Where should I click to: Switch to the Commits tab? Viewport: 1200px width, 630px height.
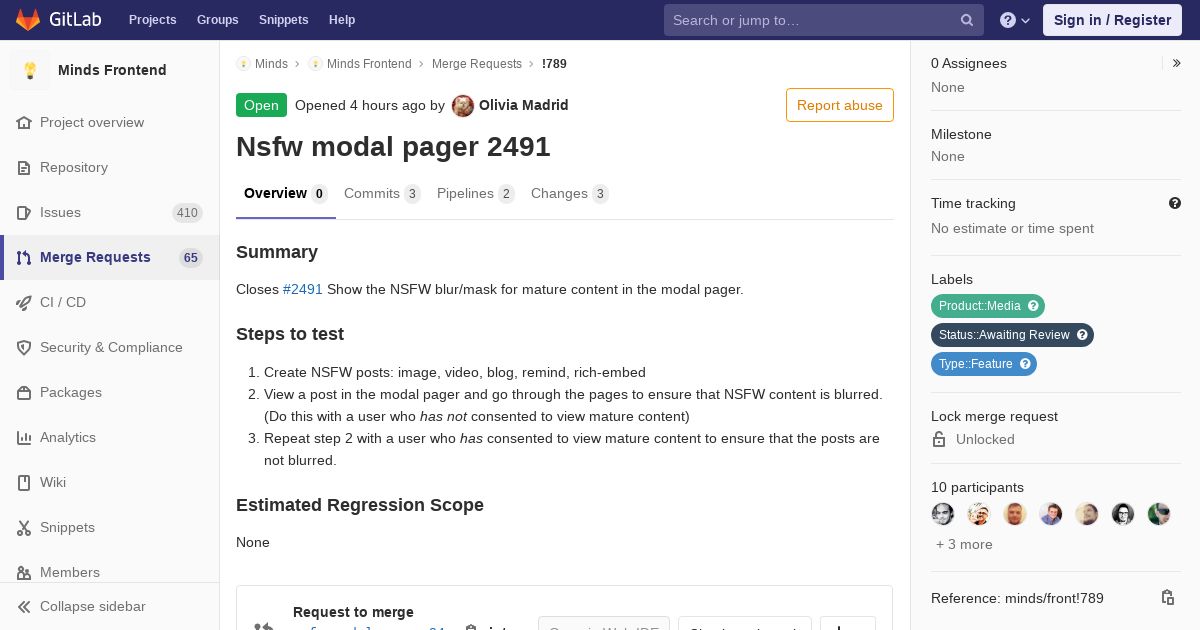382,193
